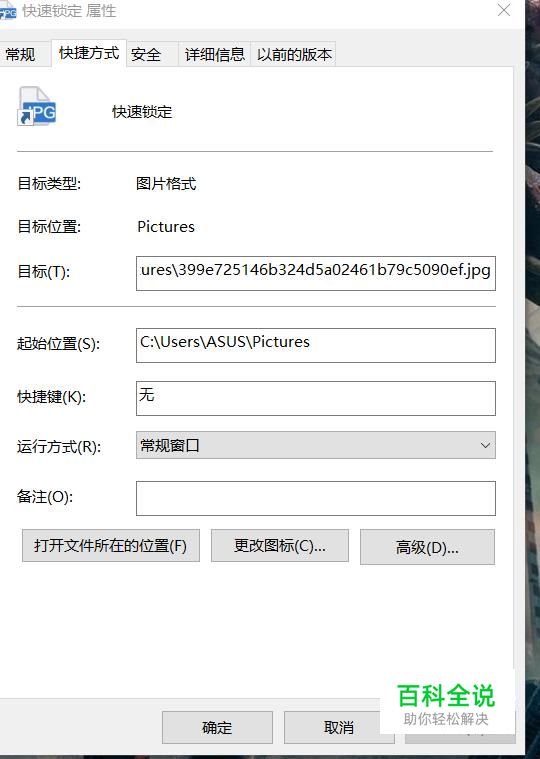540x759 pixels.
Task: Click the 快捷键(K) field showing 无
Action: pyautogui.click(x=315, y=398)
